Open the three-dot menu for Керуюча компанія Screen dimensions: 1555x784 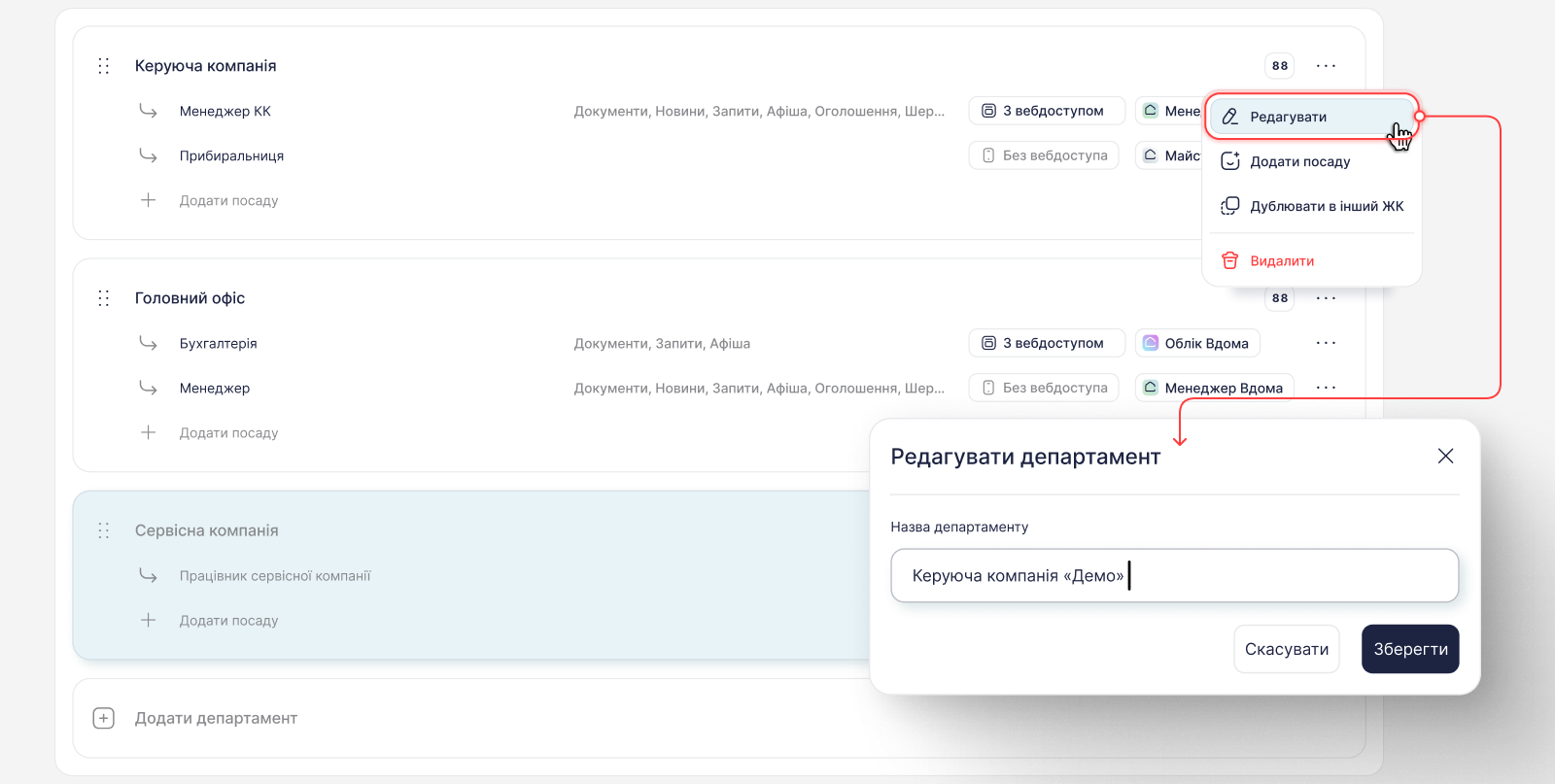(1326, 66)
